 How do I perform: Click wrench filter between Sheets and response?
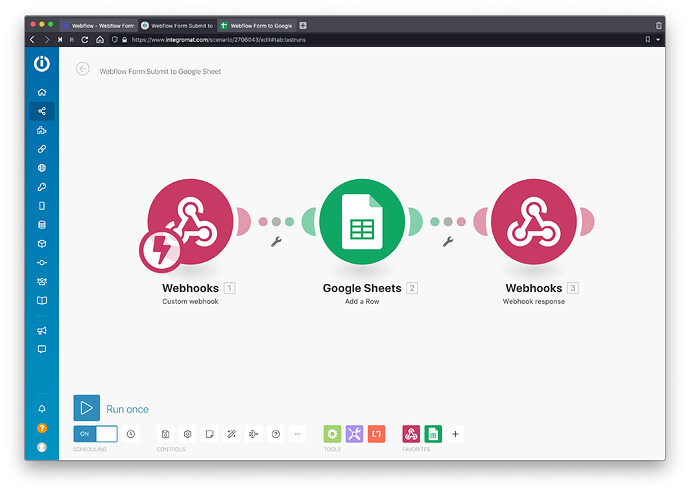pyautogui.click(x=448, y=241)
